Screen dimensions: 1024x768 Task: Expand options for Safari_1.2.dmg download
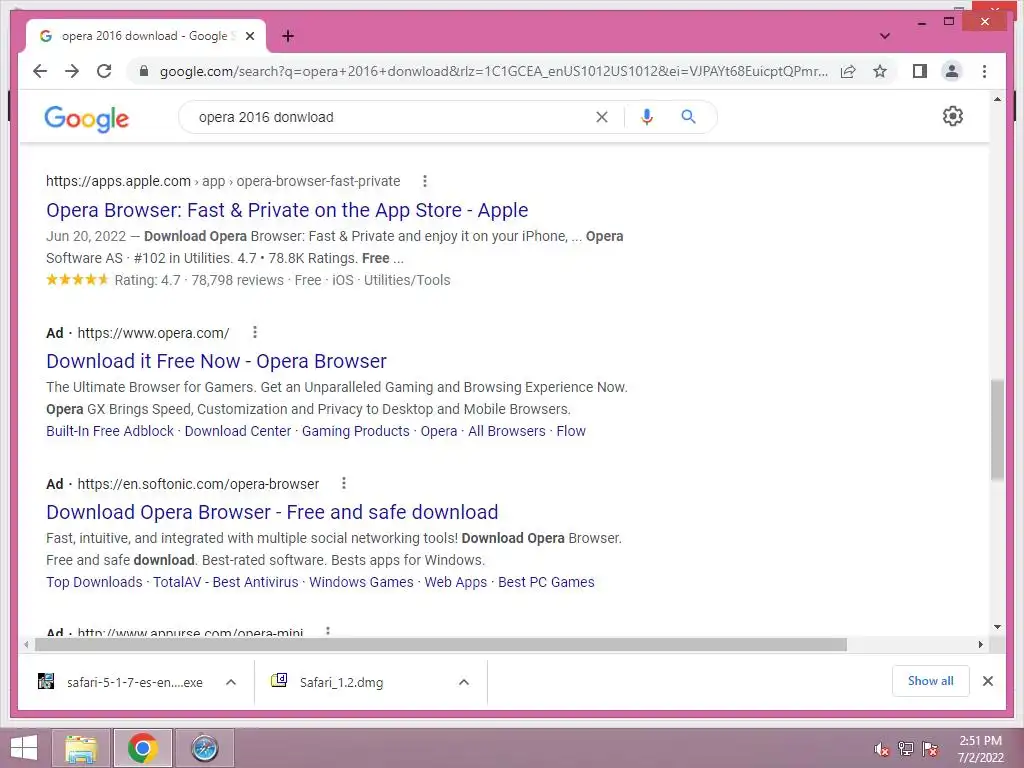[464, 682]
